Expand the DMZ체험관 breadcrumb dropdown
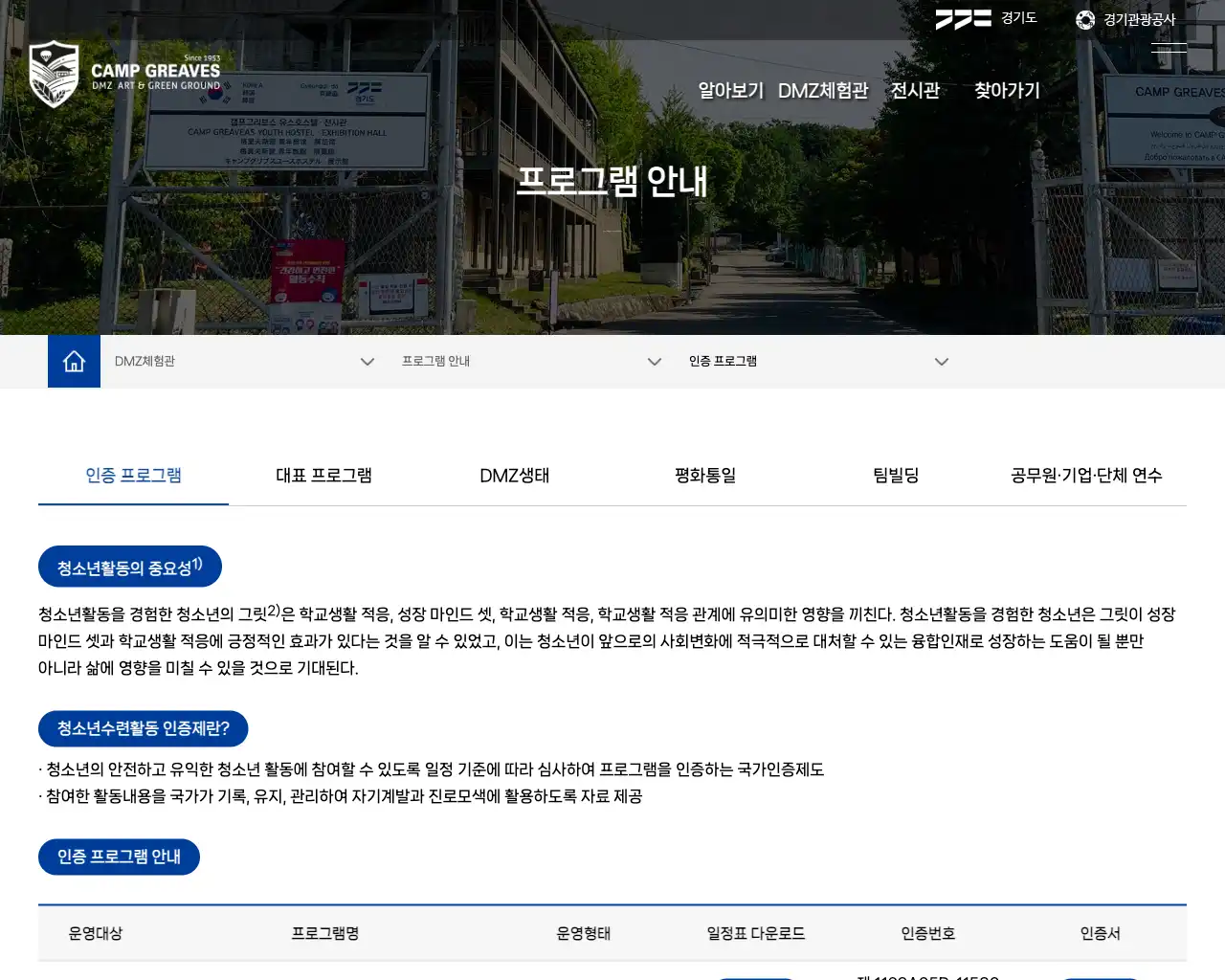The height and width of the screenshot is (980, 1225). pos(244,361)
